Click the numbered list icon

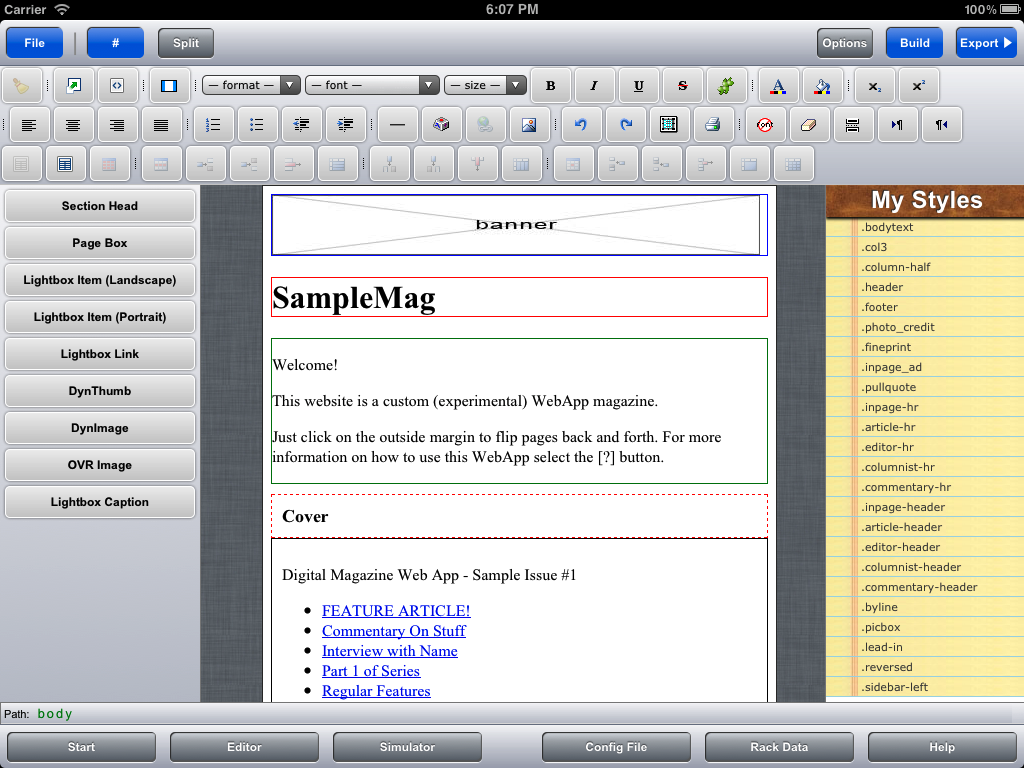[213, 125]
